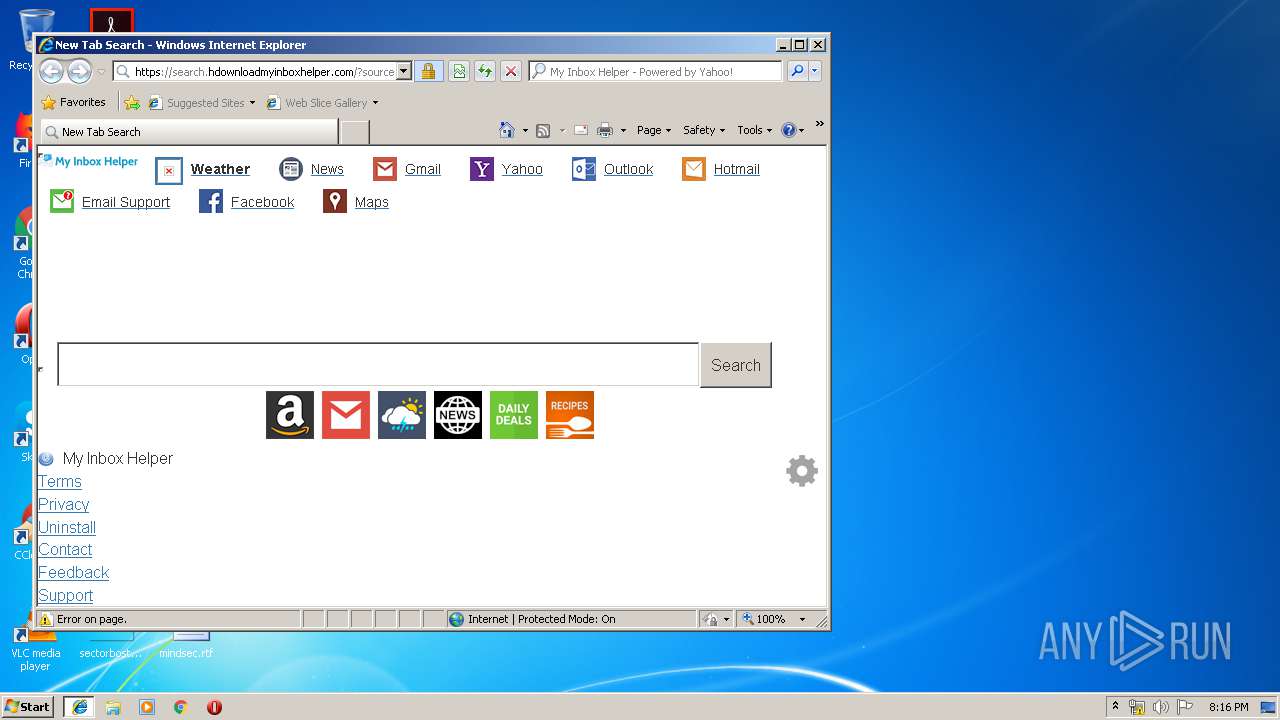Open the Safety menu
This screenshot has width=1280, height=720.
click(x=705, y=130)
